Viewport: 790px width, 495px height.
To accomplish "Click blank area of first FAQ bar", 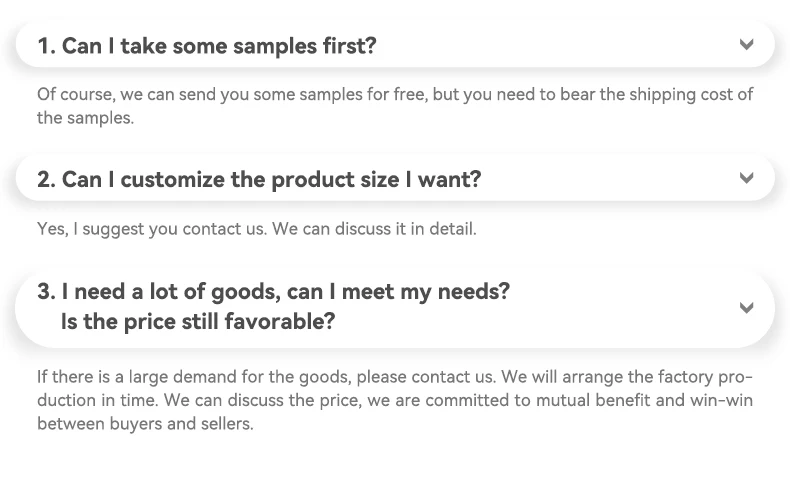I will 554,44.
